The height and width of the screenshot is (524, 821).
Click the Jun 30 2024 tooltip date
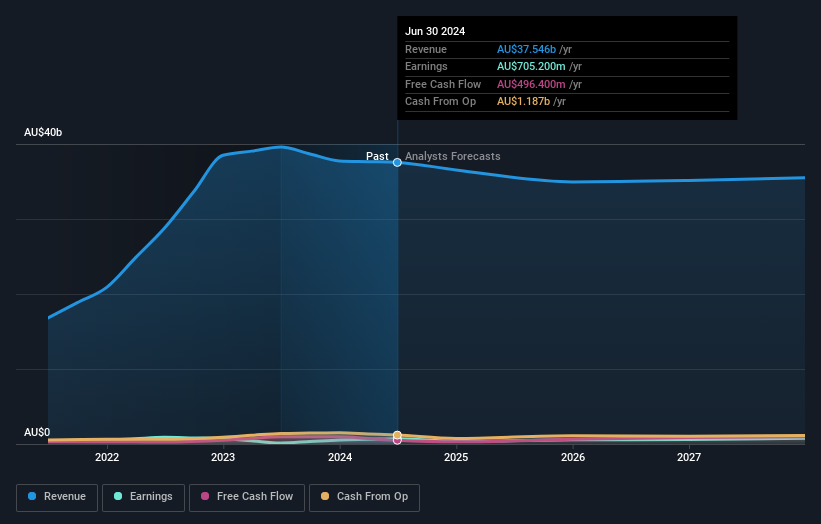(x=435, y=31)
